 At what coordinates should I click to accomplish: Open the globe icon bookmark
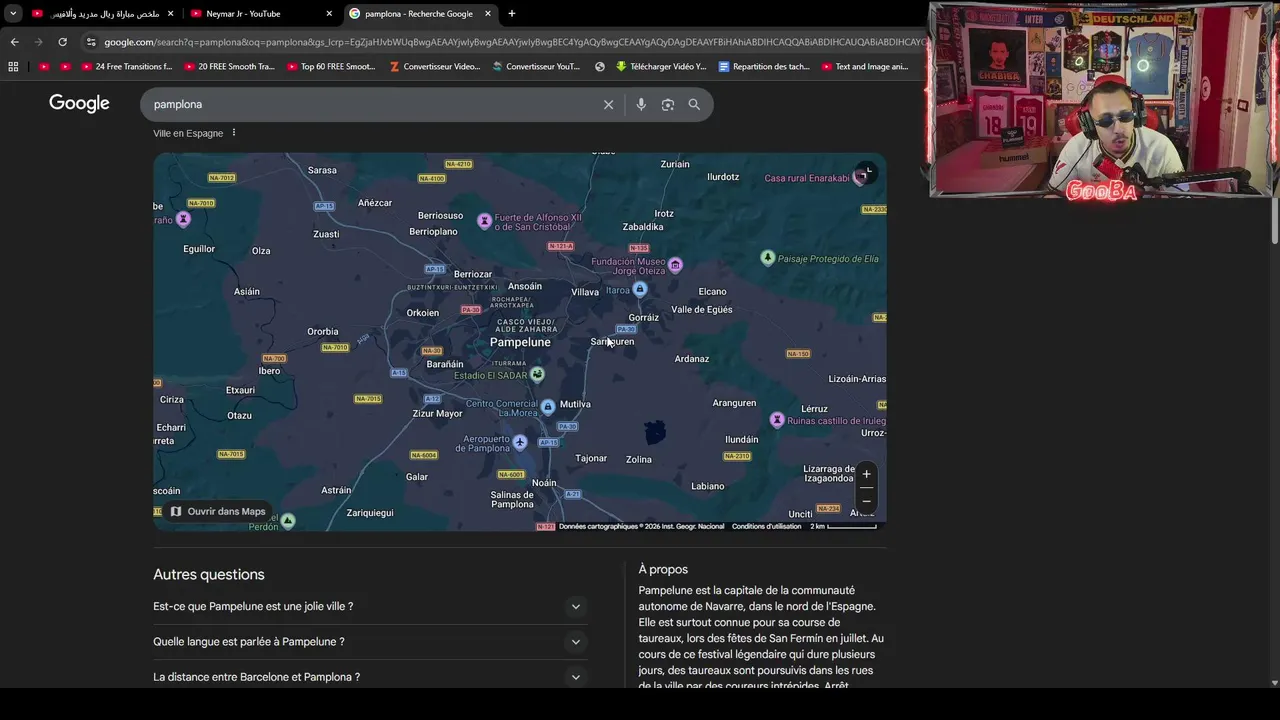pos(600,67)
